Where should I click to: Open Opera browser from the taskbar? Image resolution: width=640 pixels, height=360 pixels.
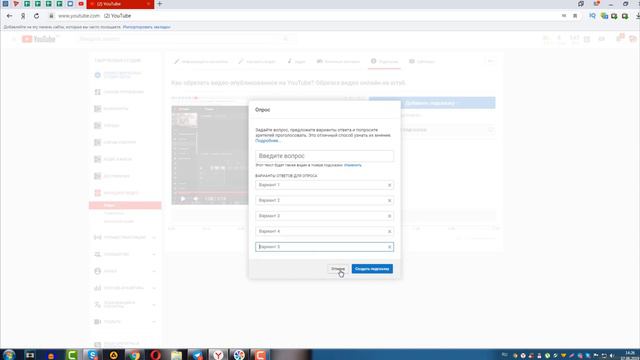point(156,355)
